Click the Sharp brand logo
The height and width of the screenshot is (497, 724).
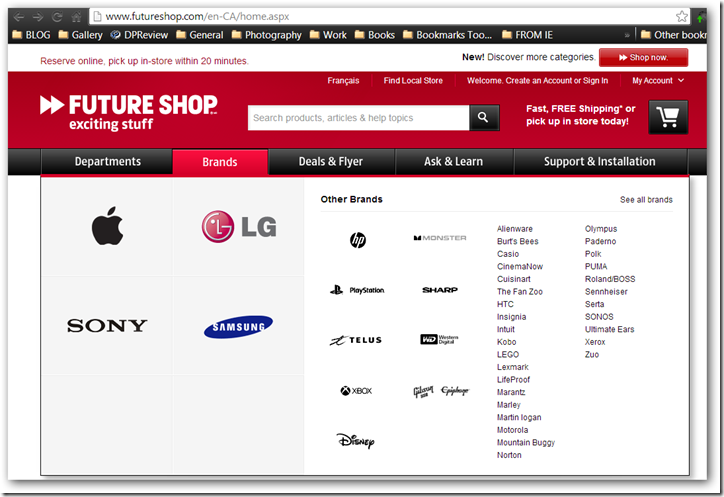[x=440, y=290]
